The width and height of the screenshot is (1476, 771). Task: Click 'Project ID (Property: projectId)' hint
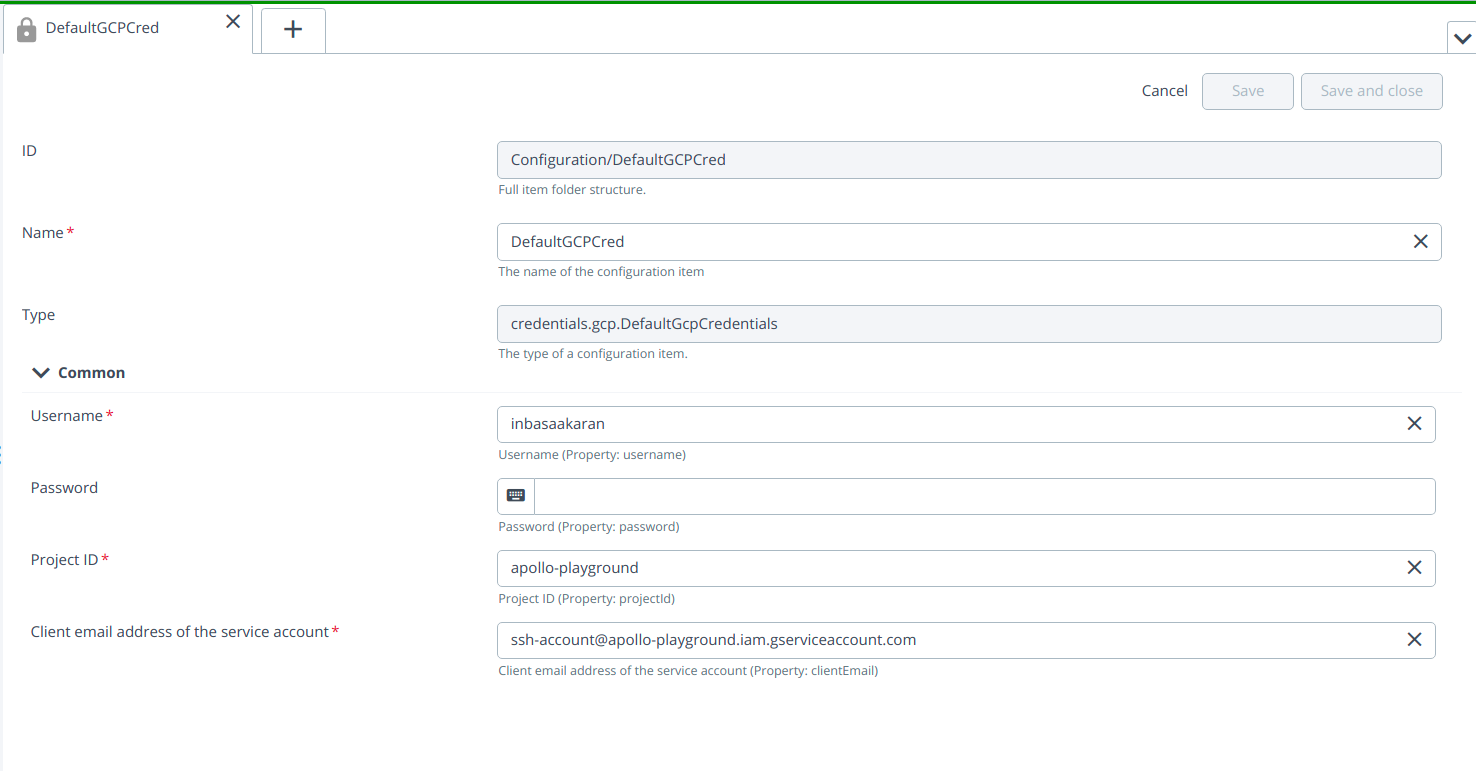coord(587,599)
